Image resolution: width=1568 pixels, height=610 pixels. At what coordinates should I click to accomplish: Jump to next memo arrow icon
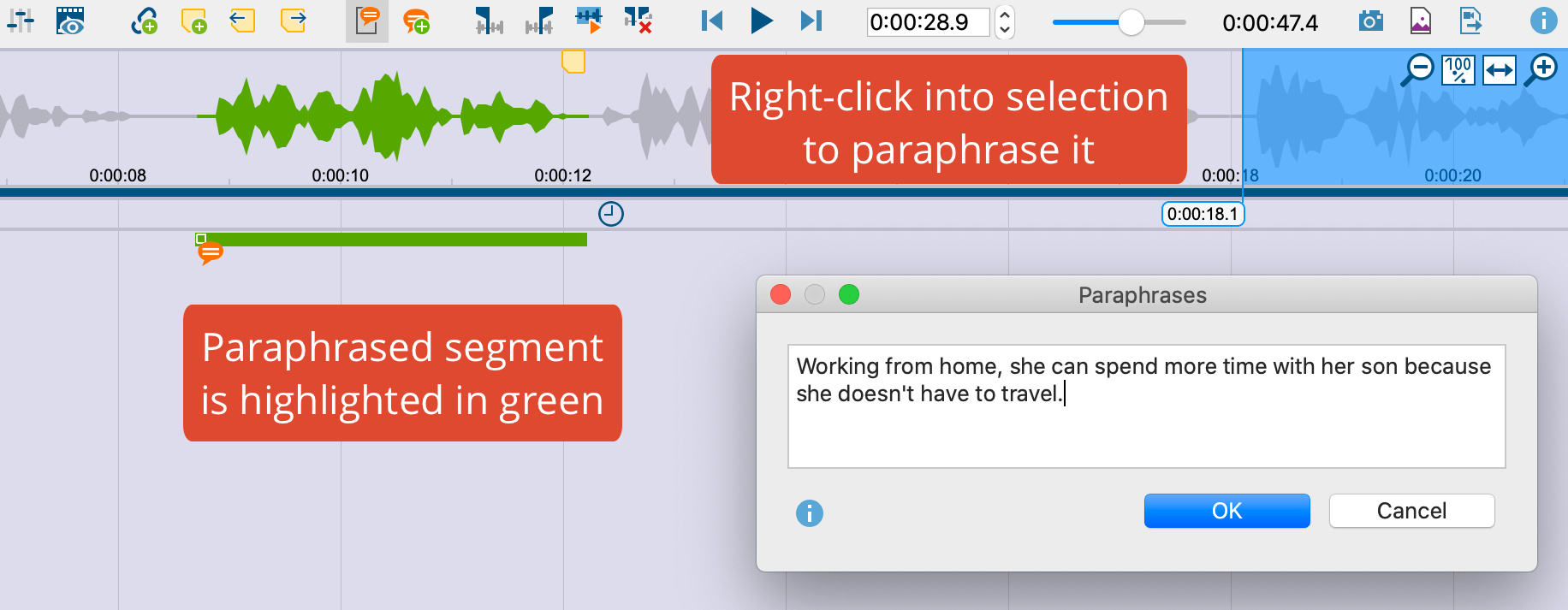[x=294, y=21]
